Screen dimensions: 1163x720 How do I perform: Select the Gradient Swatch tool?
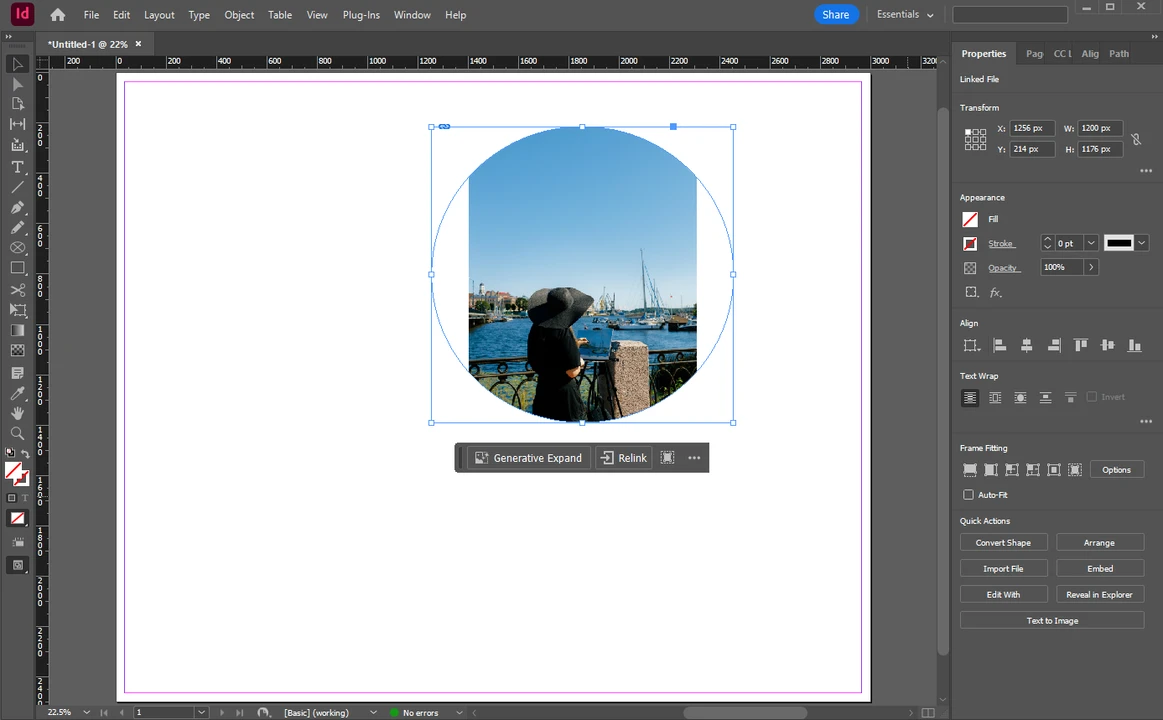tap(17, 330)
